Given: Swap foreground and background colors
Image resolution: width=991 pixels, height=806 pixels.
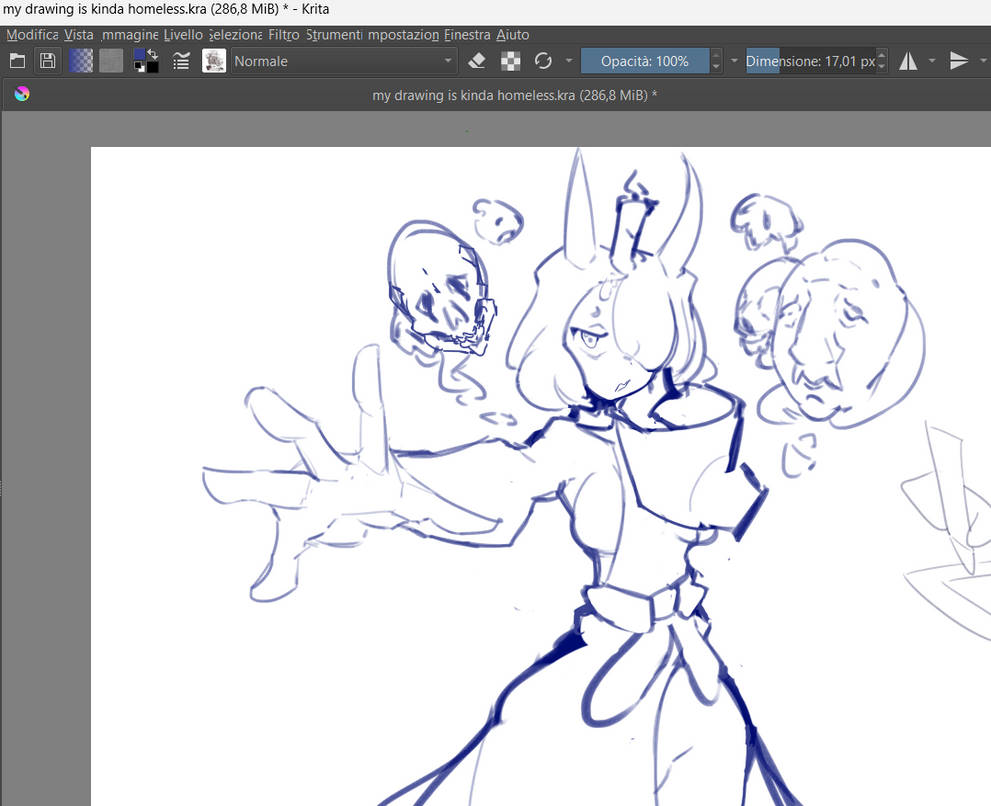Looking at the screenshot, I should (152, 54).
